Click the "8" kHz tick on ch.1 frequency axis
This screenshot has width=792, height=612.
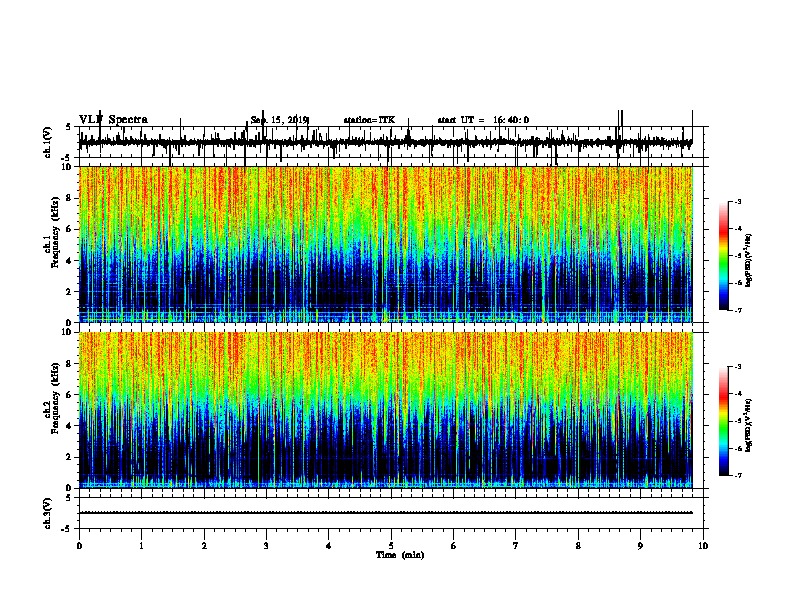coord(70,198)
